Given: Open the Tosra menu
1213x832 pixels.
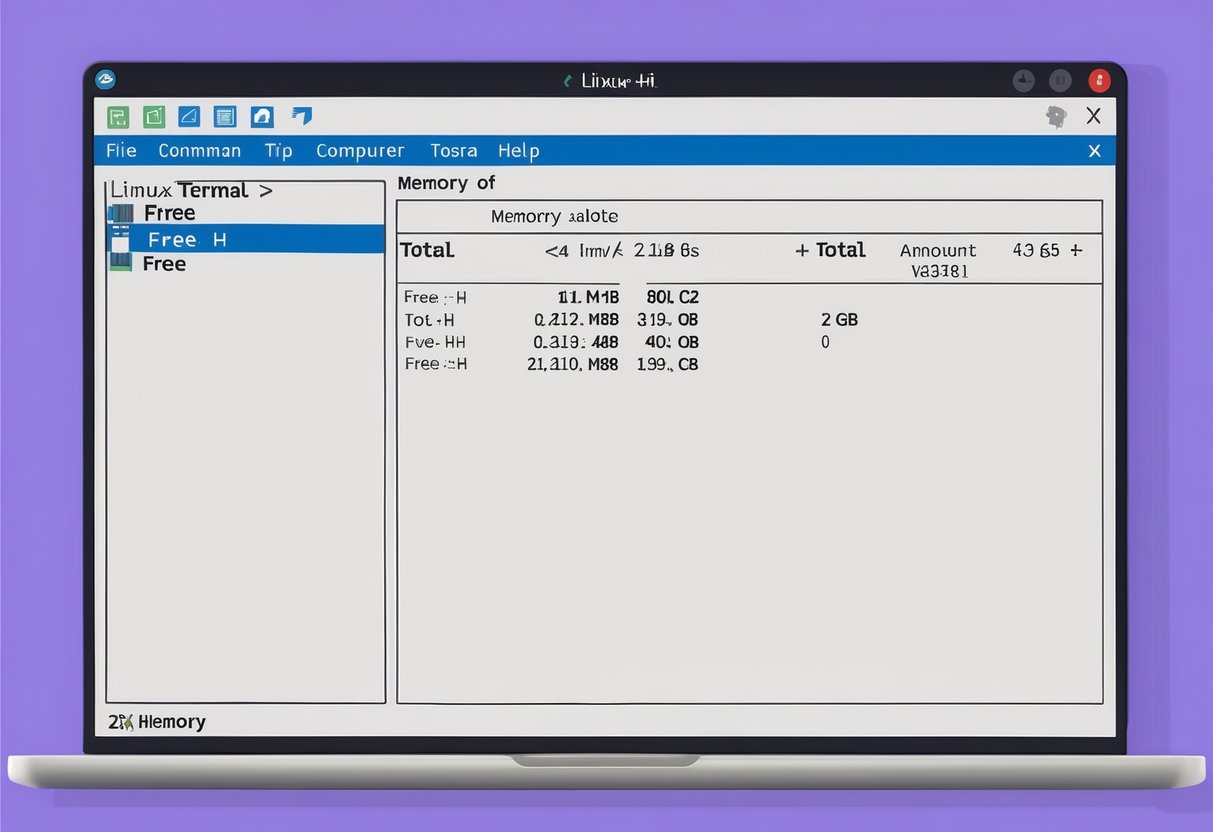Looking at the screenshot, I should [x=453, y=150].
